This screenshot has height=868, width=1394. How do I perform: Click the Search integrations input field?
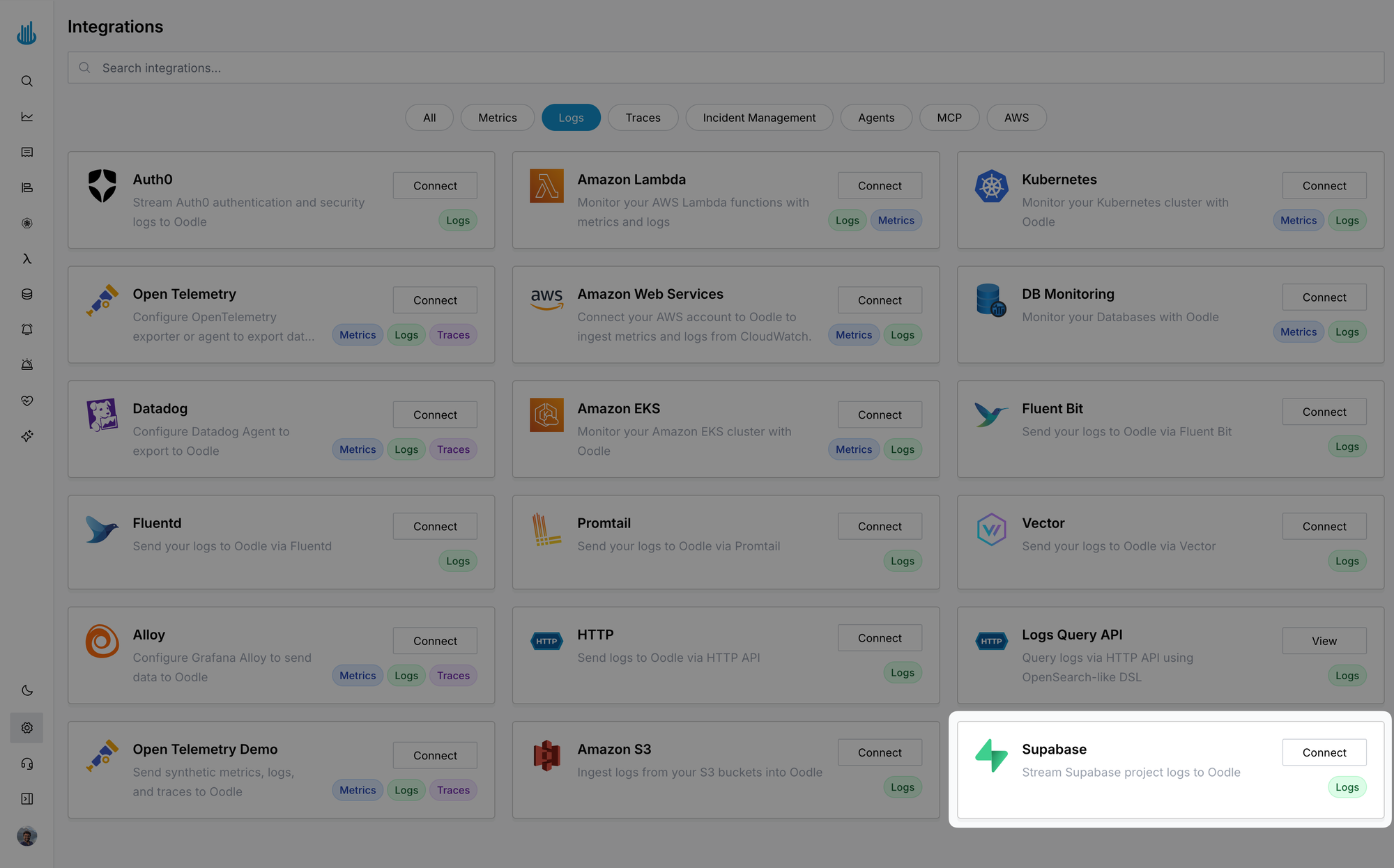point(725,68)
